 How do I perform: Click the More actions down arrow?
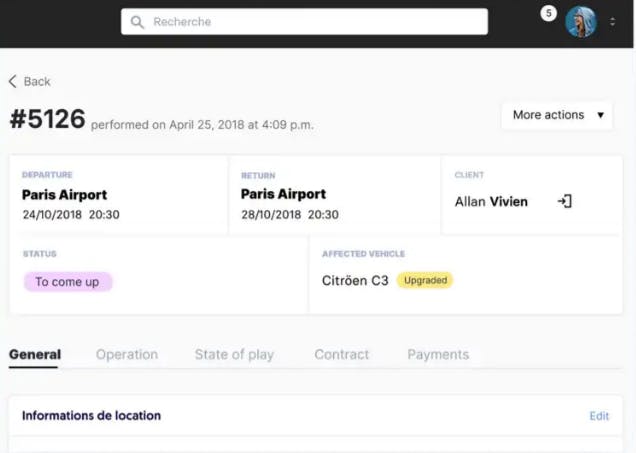tap(600, 115)
